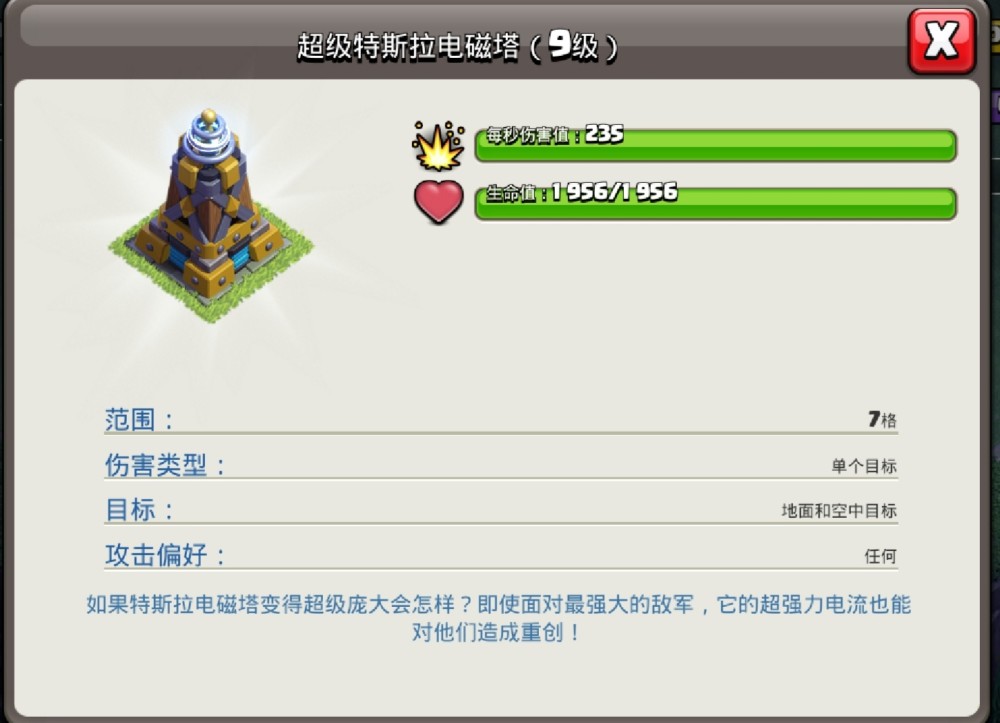Viewport: 1000px width, 723px height.
Task: Close the Giga Tesla info window
Action: [x=942, y=41]
